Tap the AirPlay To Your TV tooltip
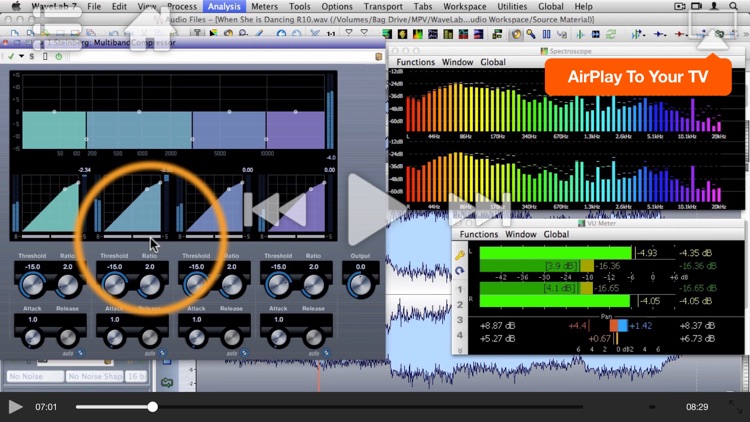 pyautogui.click(x=638, y=77)
